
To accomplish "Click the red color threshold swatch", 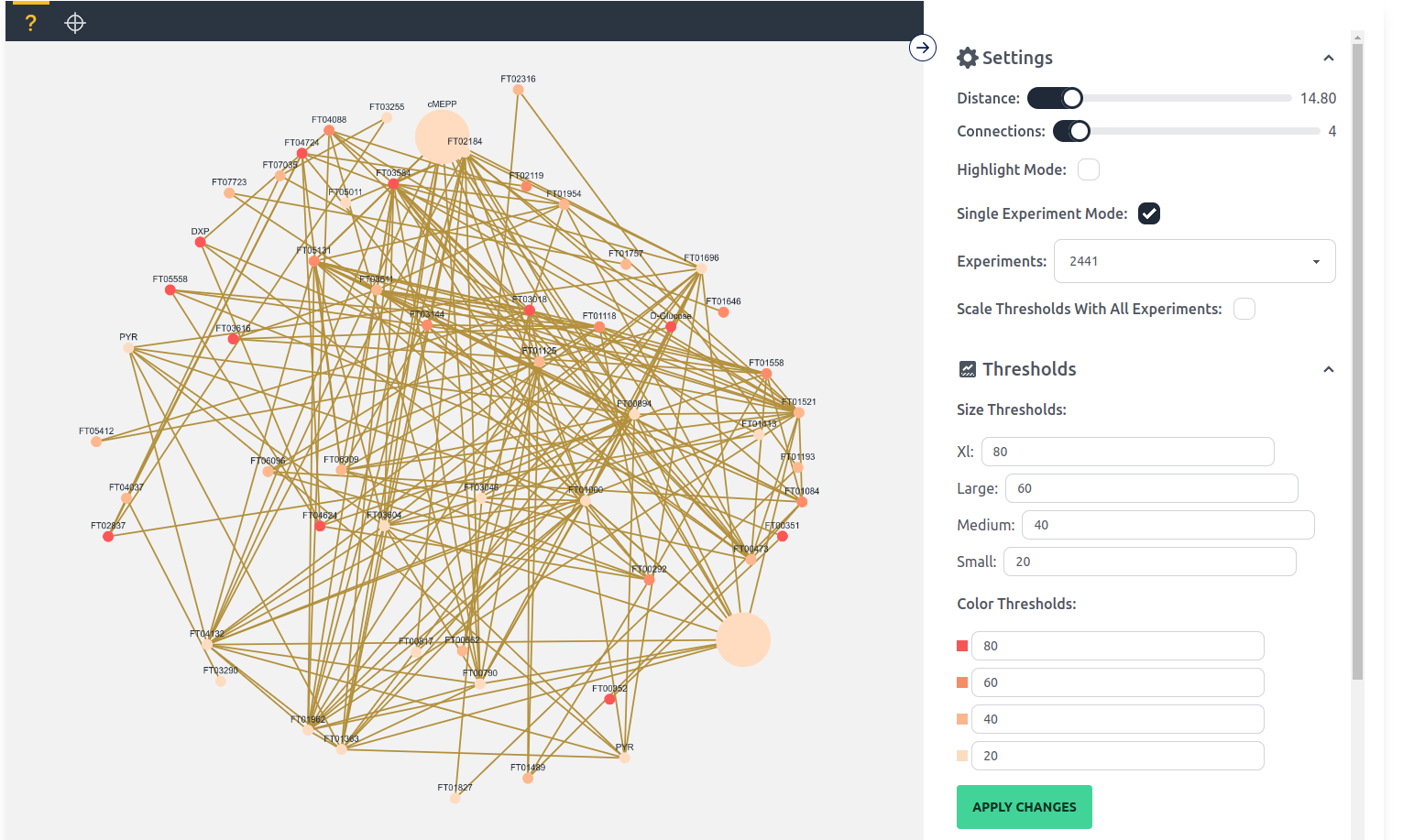I will [962, 646].
